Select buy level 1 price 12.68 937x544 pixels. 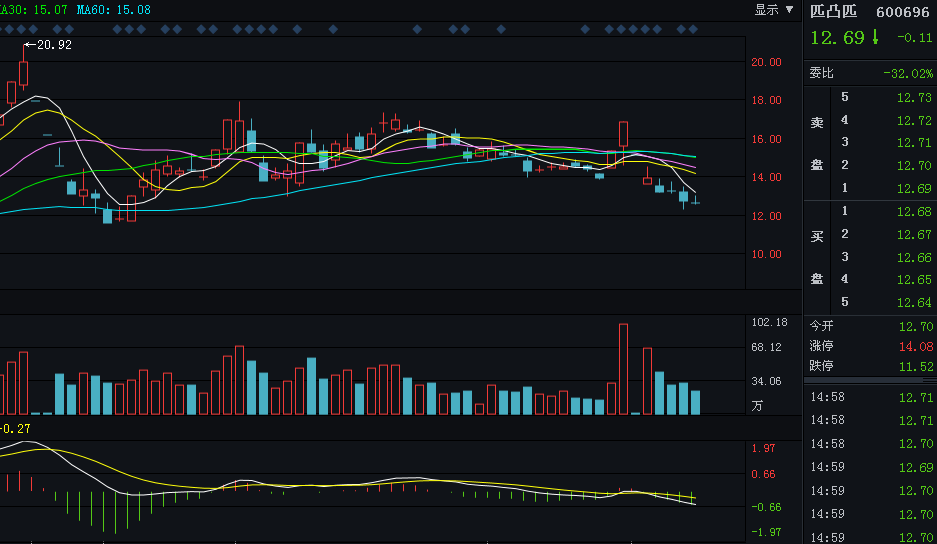(x=914, y=212)
